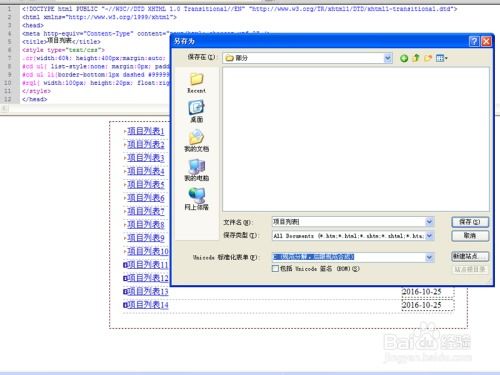Go up one folder level icon
The height and width of the screenshot is (375, 500).
coord(416,58)
